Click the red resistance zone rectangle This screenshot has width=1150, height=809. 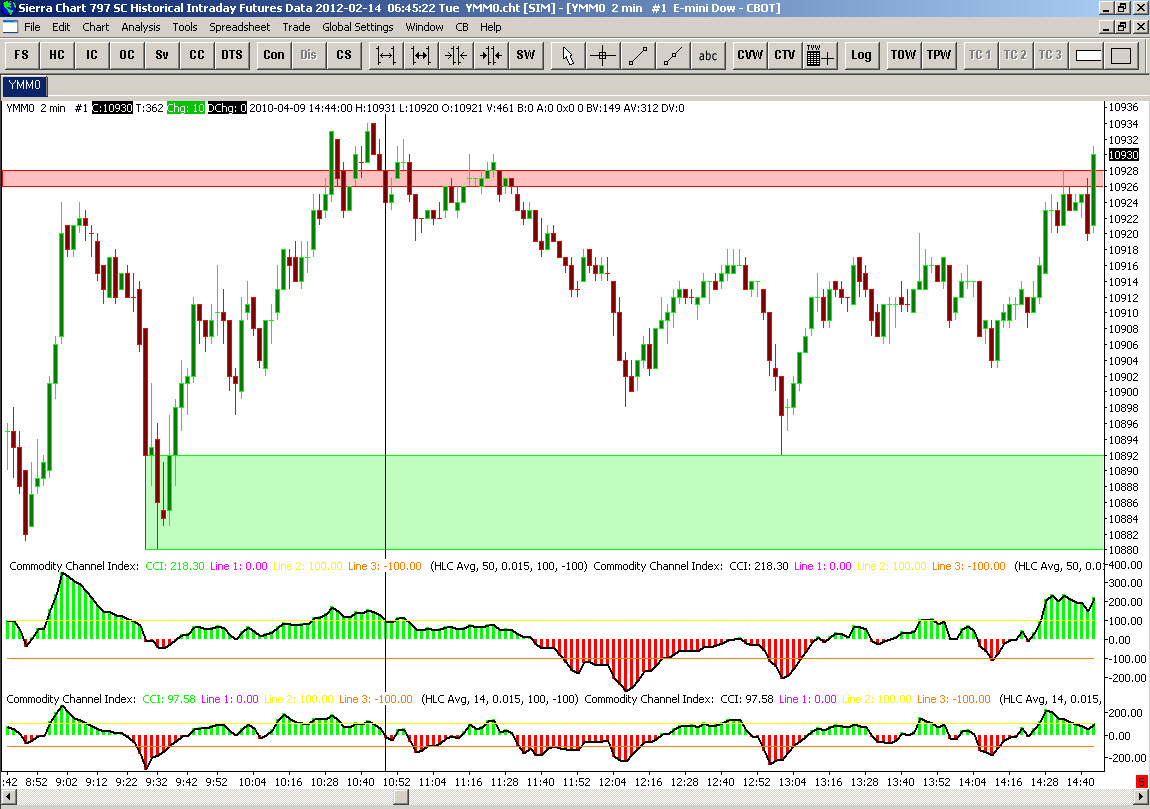pos(552,178)
